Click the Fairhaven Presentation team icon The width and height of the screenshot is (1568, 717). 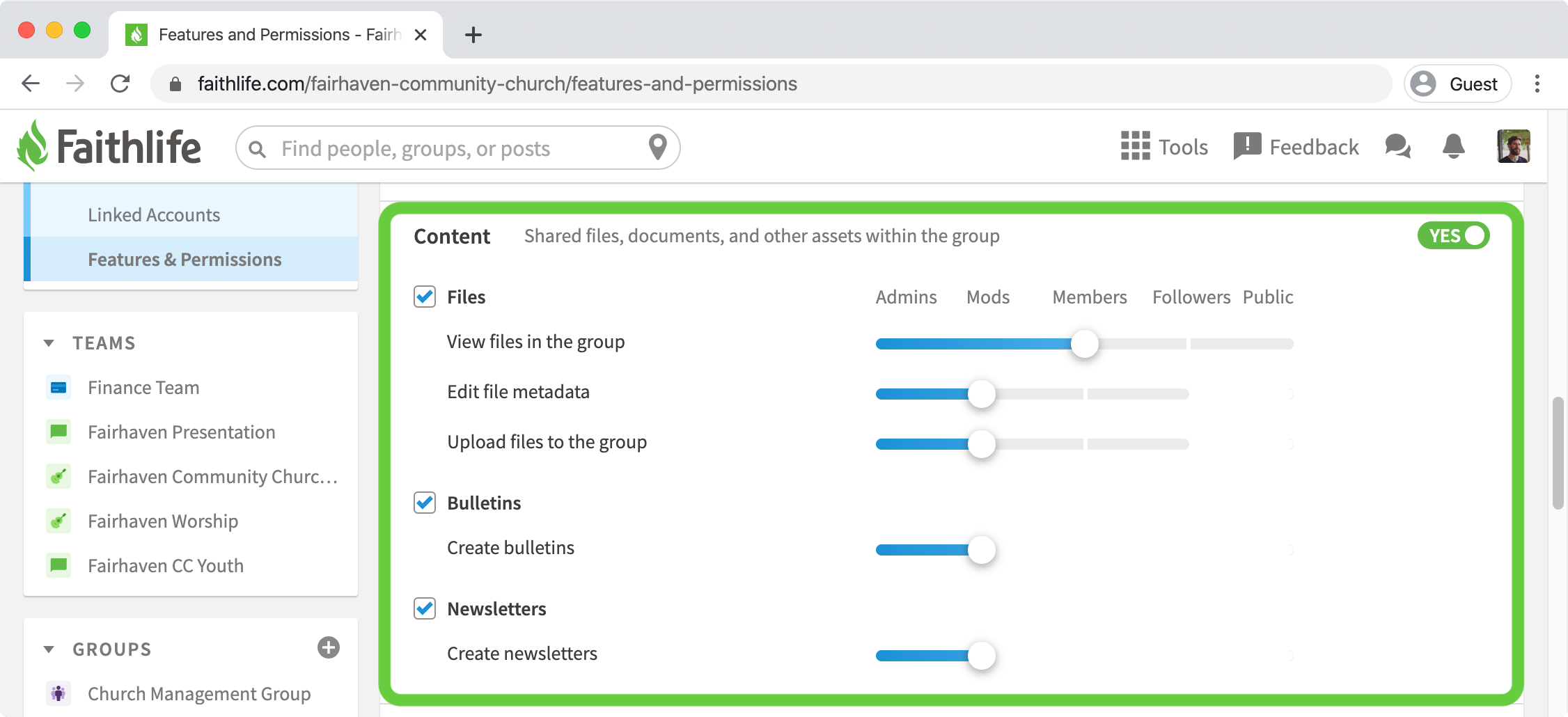[58, 432]
